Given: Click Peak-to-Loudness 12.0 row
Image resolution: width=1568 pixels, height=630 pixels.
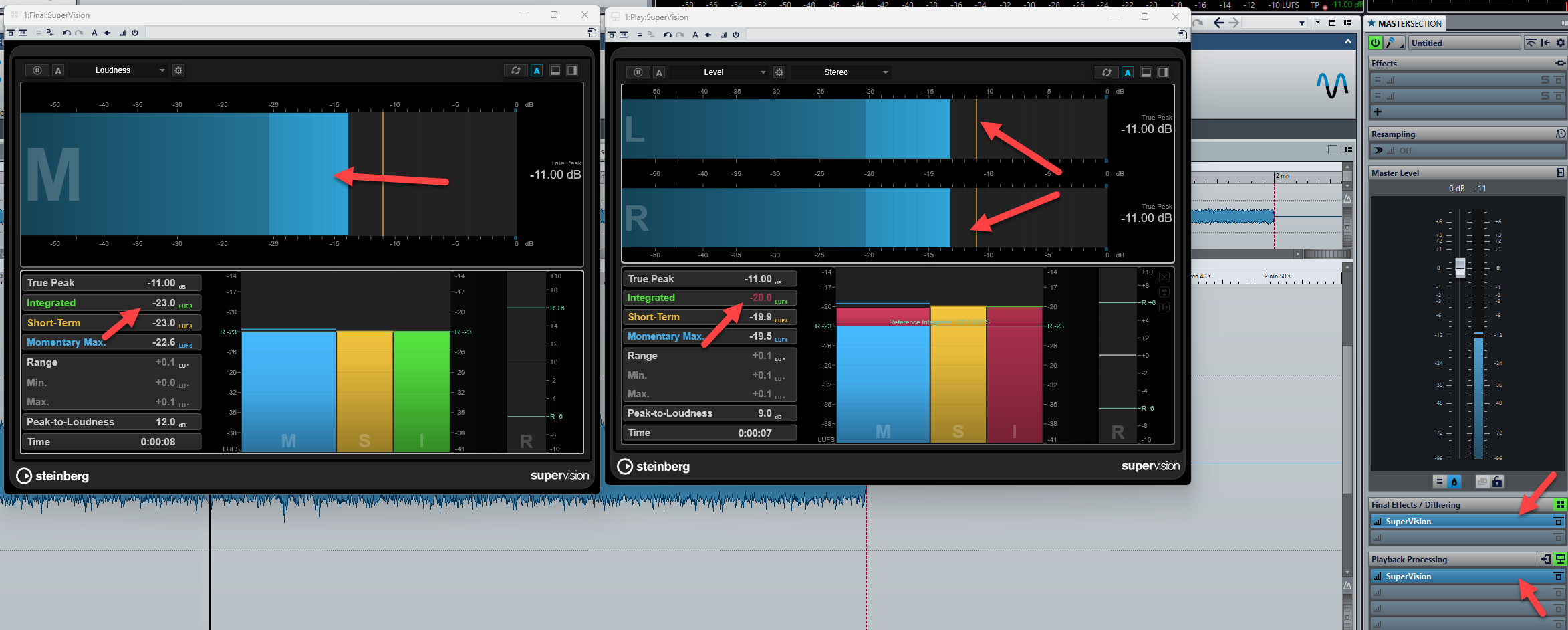Looking at the screenshot, I should coord(112,422).
